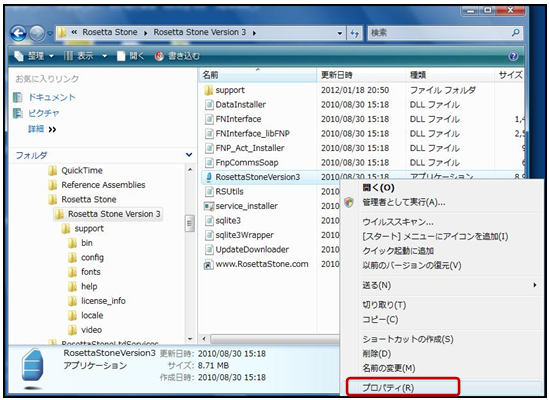Select QuickTime folder in tree
This screenshot has height=400, width=549.
pyautogui.click(x=82, y=171)
